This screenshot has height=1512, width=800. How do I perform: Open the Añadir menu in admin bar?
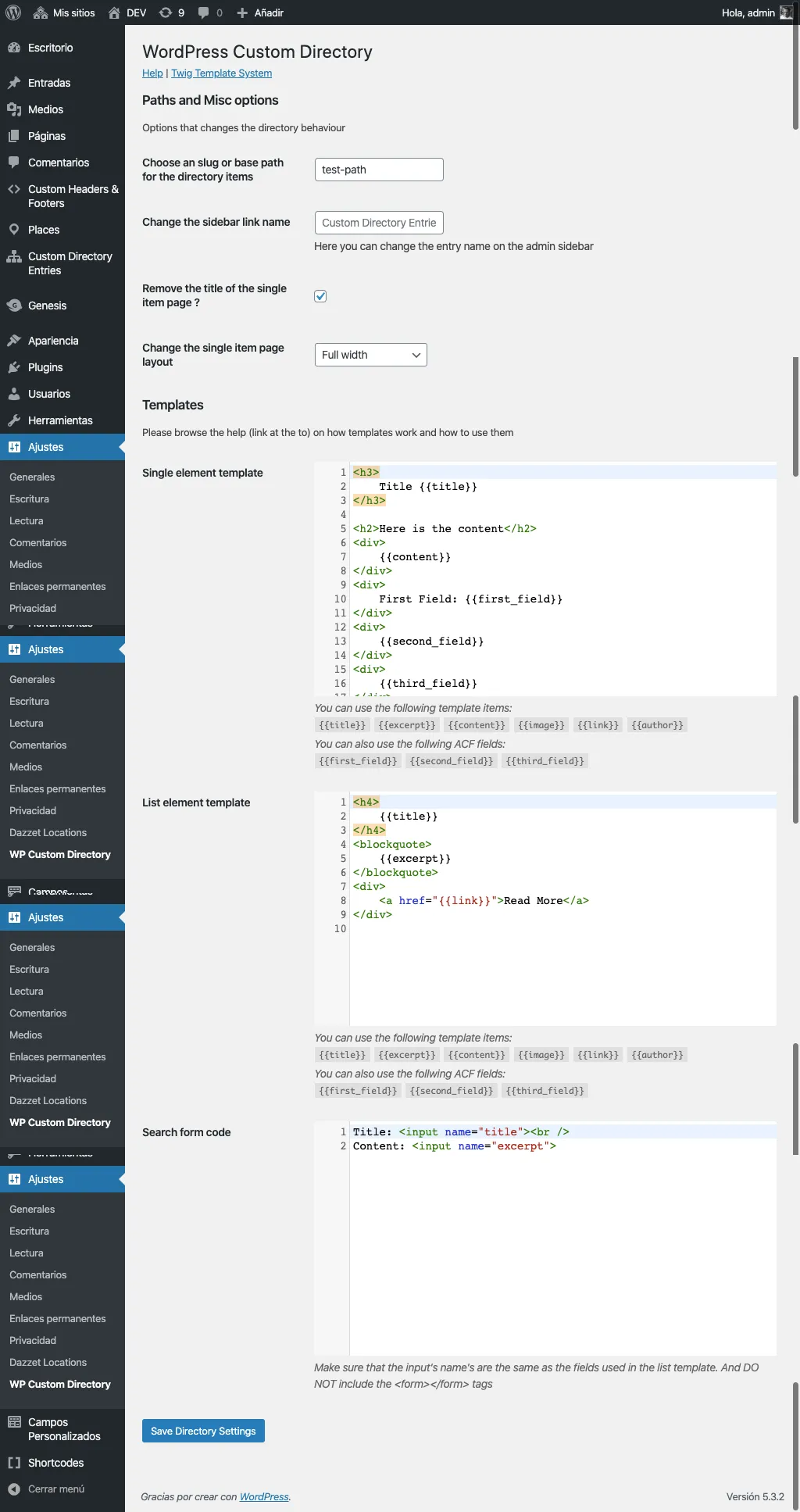point(259,13)
